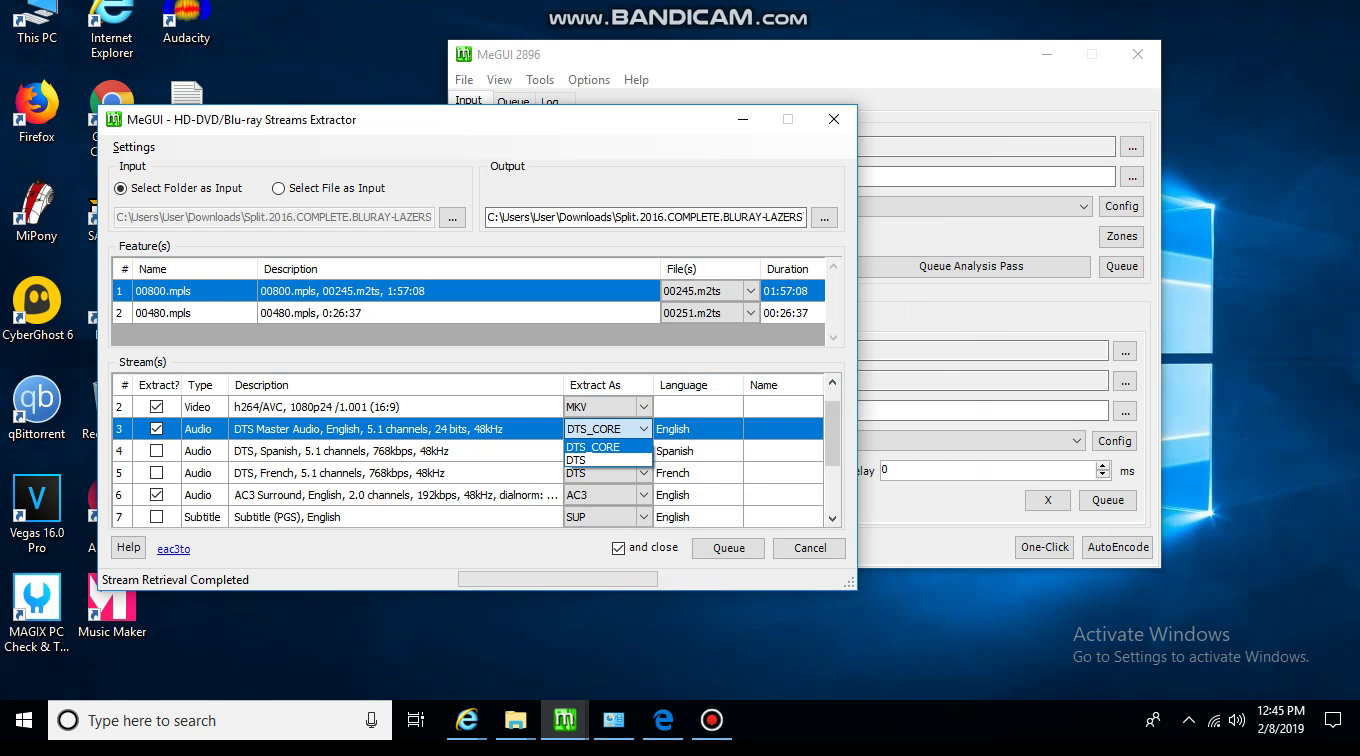The height and width of the screenshot is (756, 1360).
Task: Click the Queue button in Streams Extractor
Action: point(729,548)
